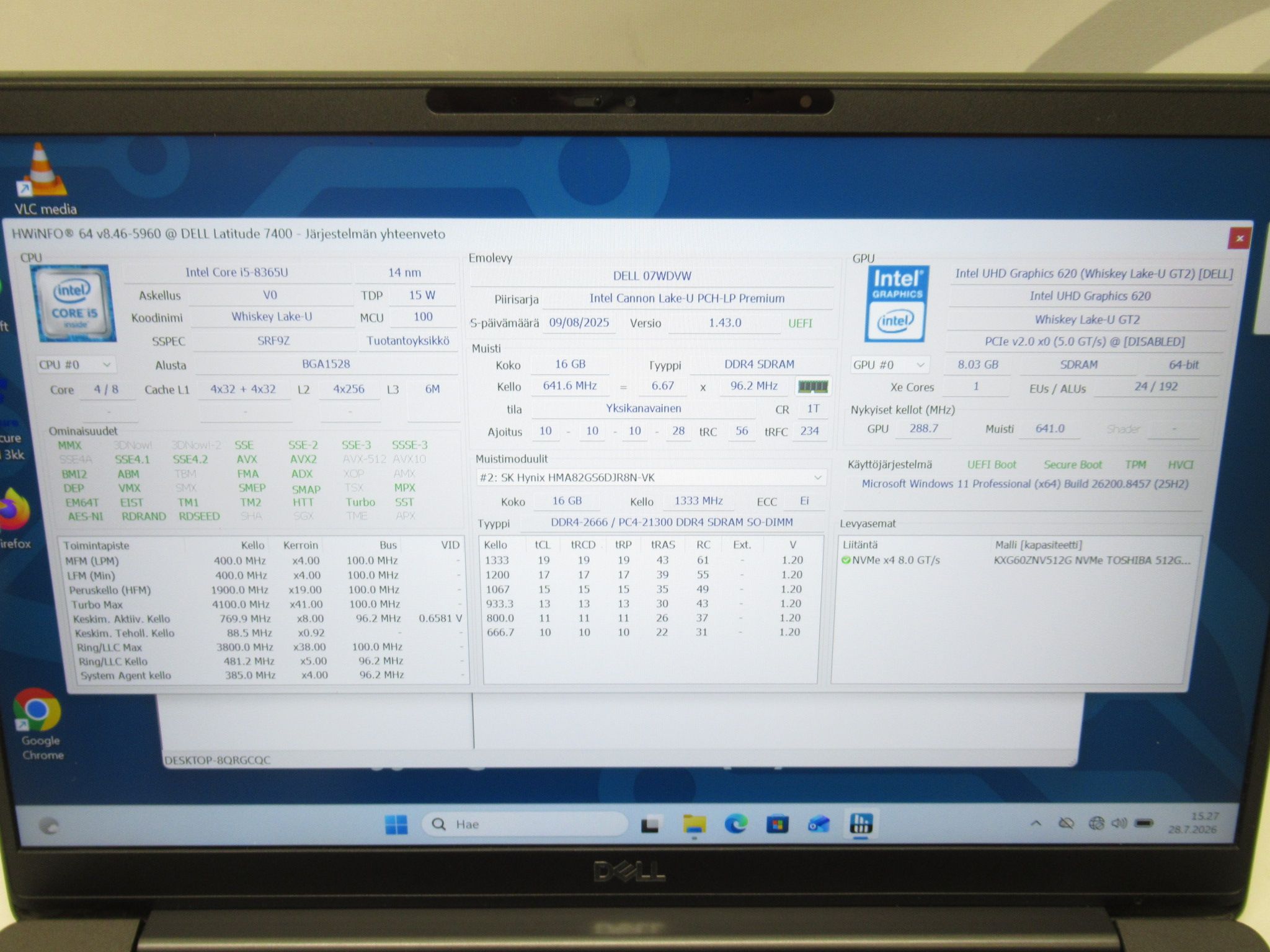
Task: Click the green memory module icon
Action: pos(813,387)
